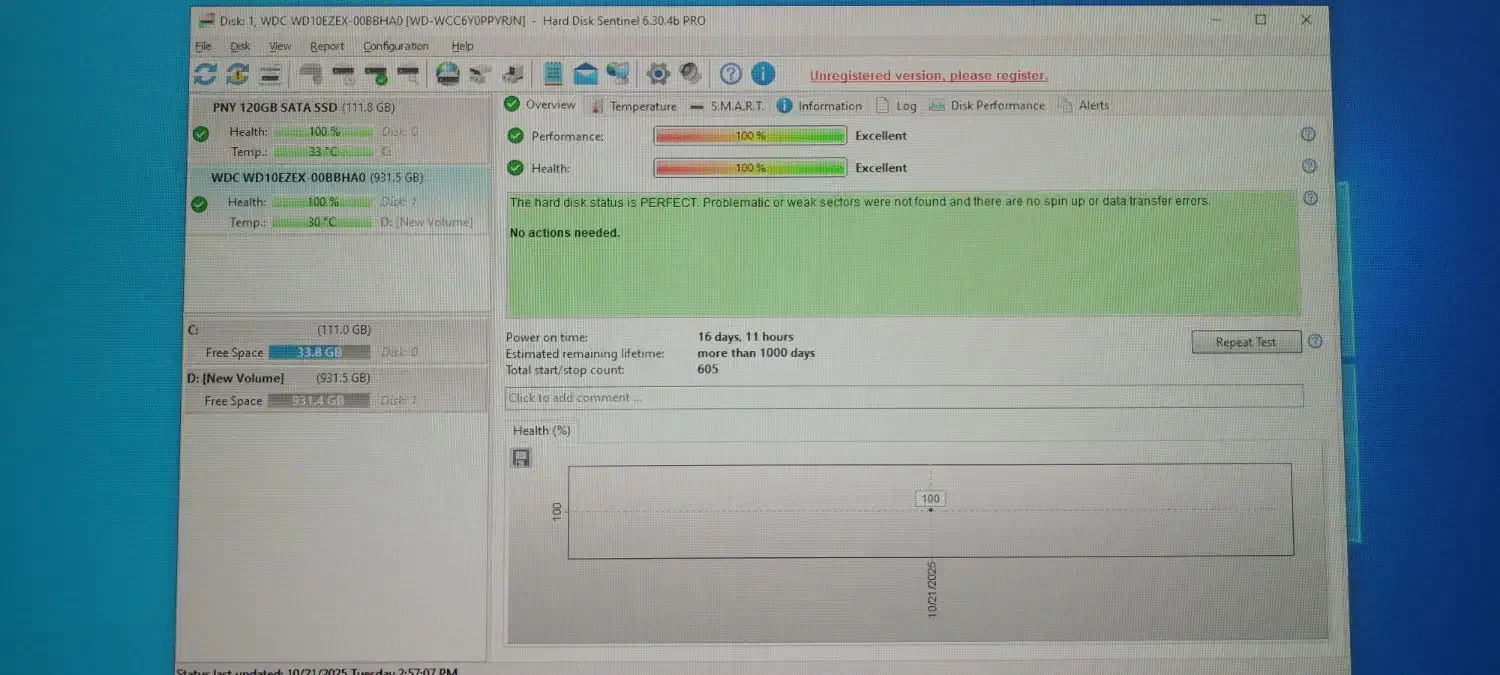Open the Disk menu
The image size is (1500, 675).
[x=240, y=46]
